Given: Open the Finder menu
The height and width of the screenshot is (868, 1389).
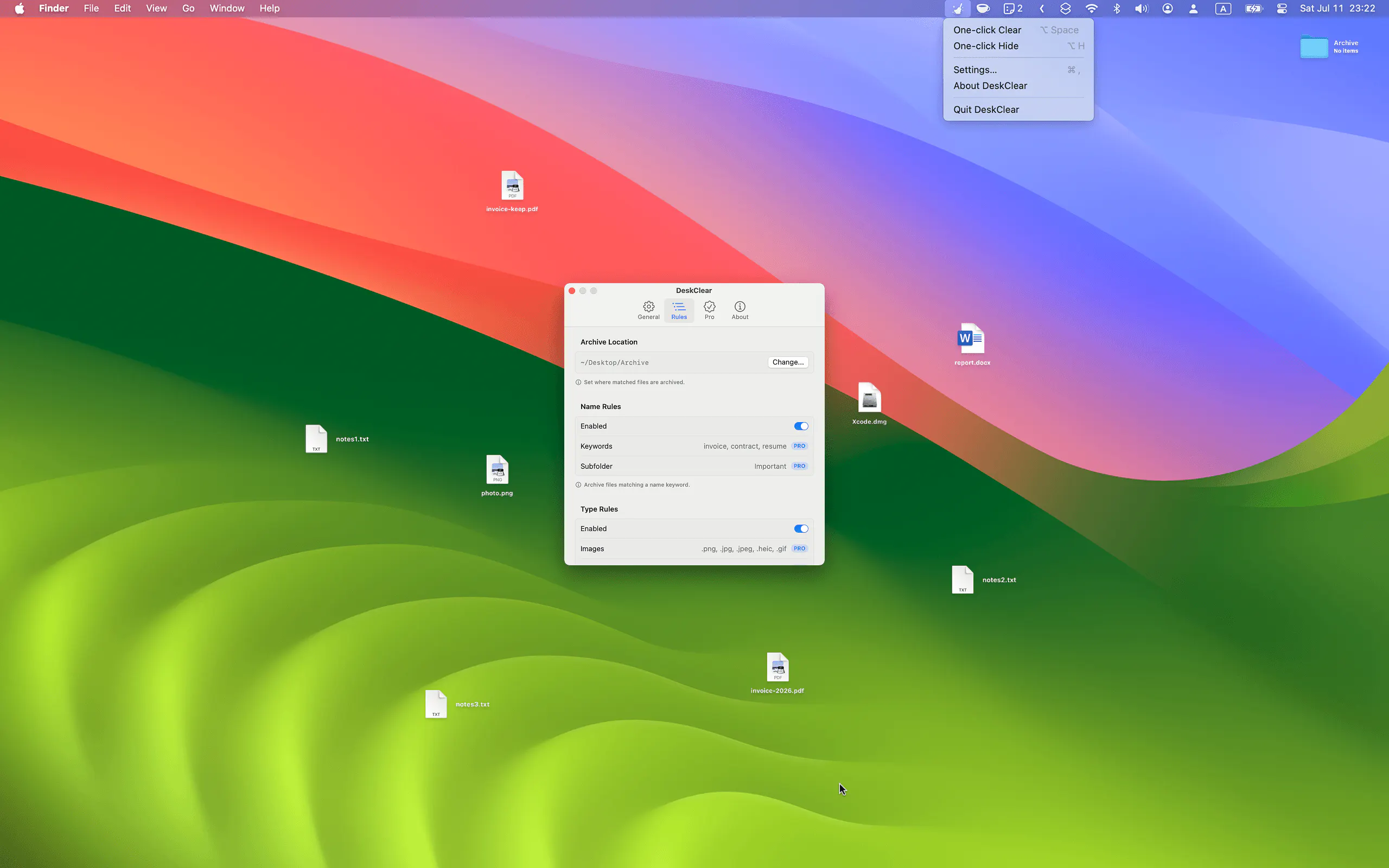Looking at the screenshot, I should [x=53, y=9].
